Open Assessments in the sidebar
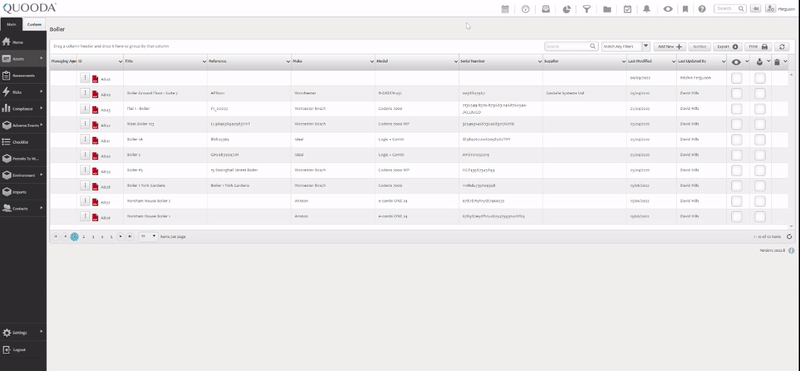The width and height of the screenshot is (800, 371). [23, 76]
